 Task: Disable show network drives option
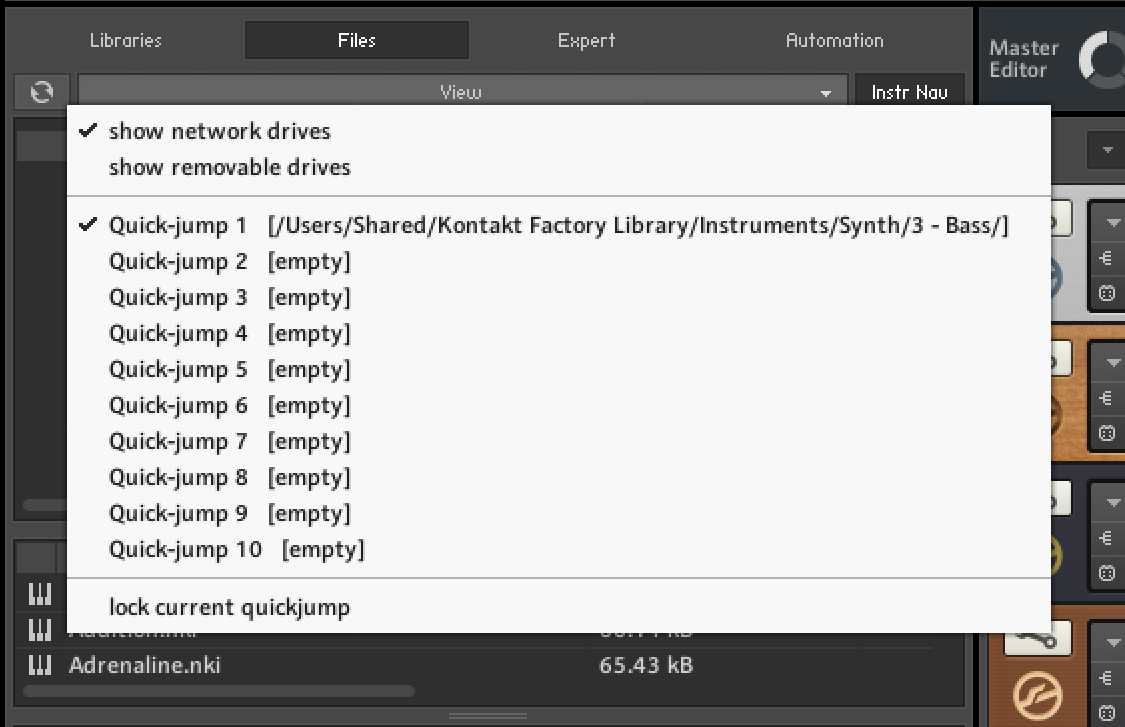click(x=219, y=131)
